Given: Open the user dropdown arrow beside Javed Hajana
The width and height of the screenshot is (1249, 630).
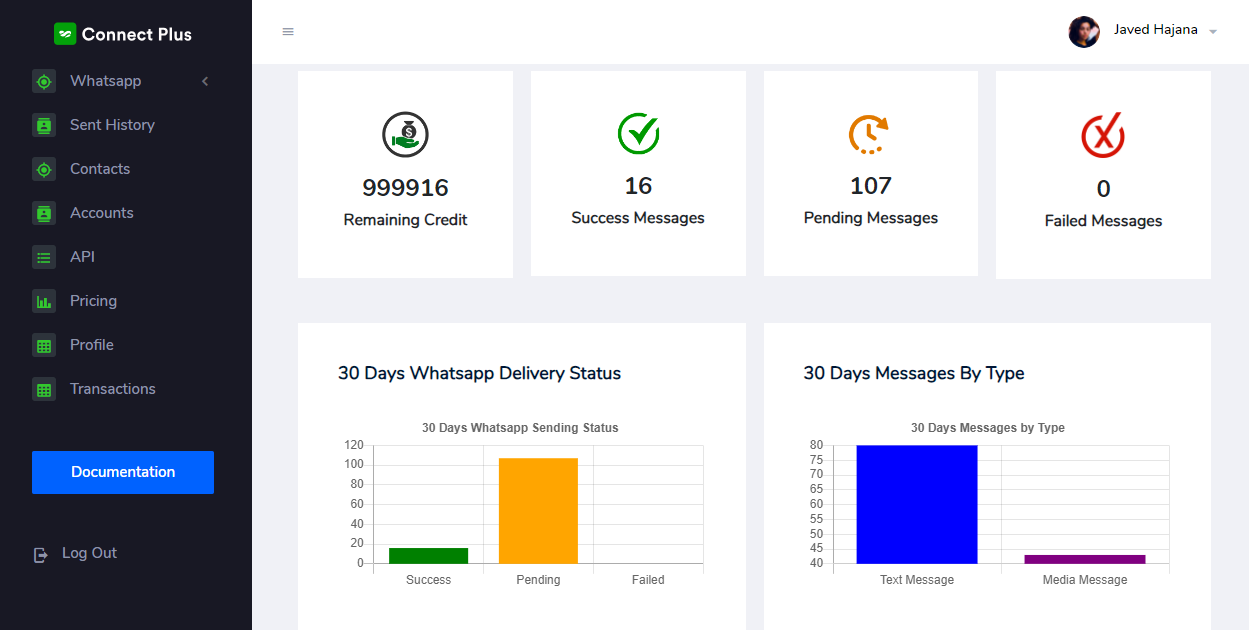Looking at the screenshot, I should tap(1213, 32).
